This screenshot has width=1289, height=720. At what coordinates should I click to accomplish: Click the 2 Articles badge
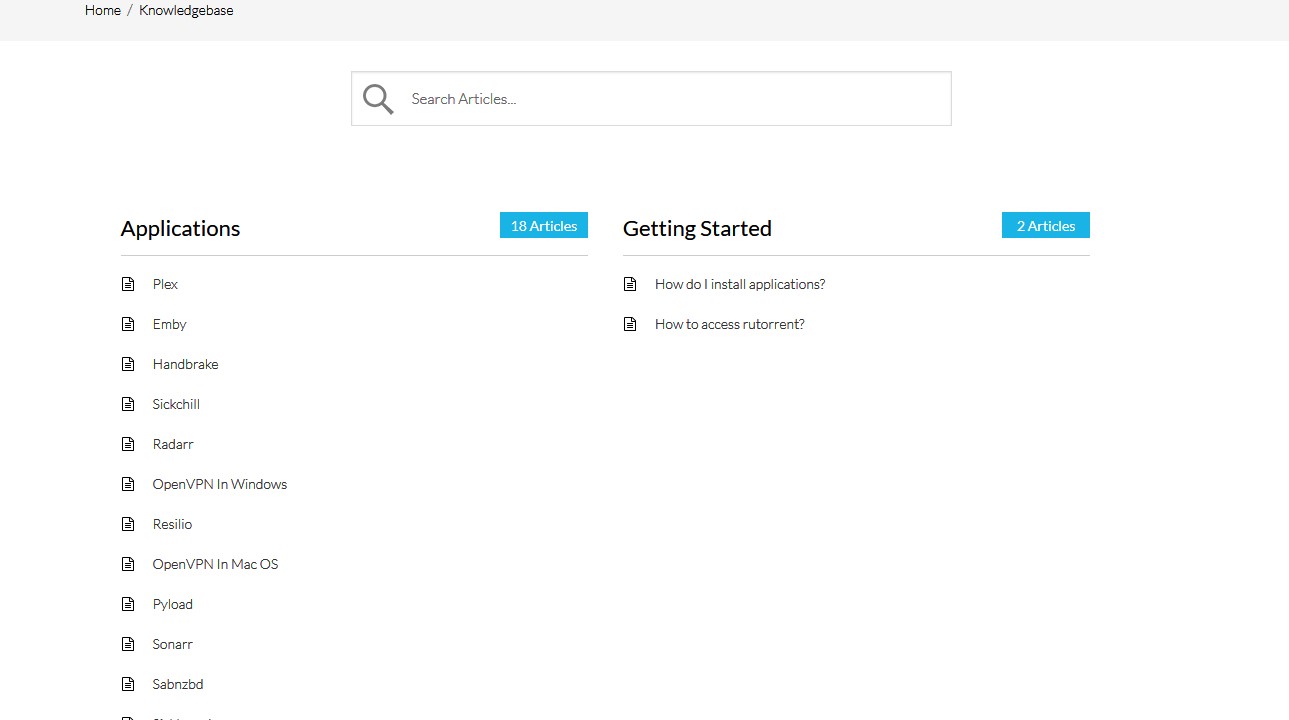(1046, 226)
